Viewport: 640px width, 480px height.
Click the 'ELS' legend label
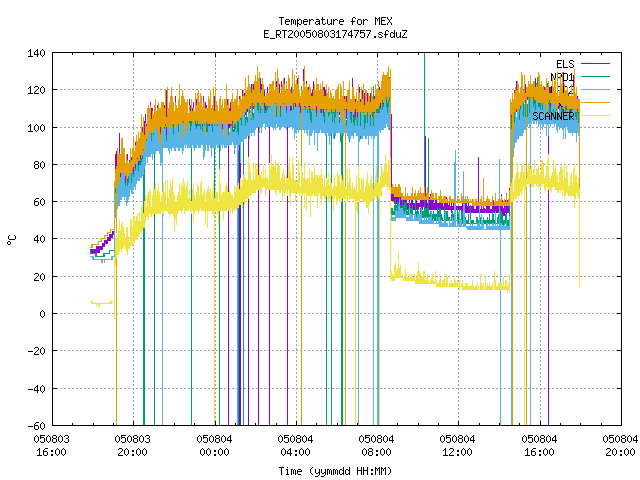coord(565,64)
